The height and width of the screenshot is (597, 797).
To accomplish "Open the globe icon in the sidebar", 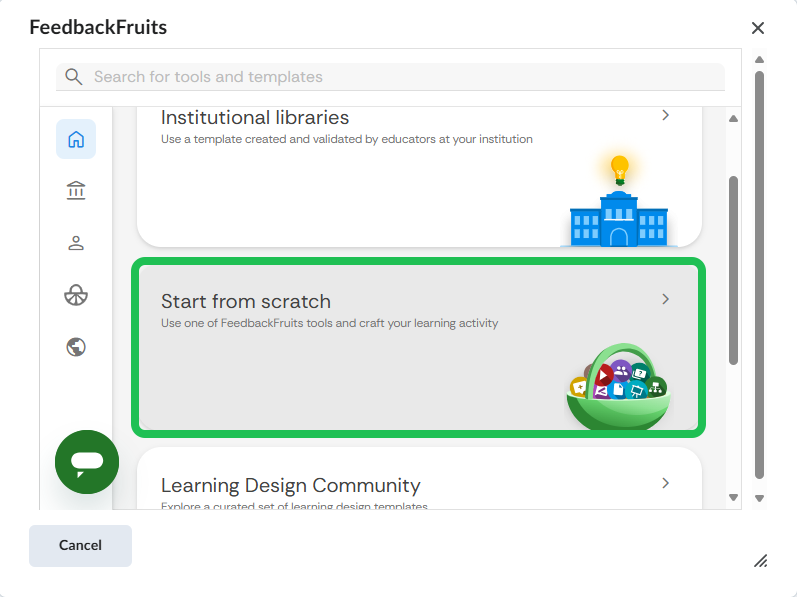I will click(x=76, y=347).
